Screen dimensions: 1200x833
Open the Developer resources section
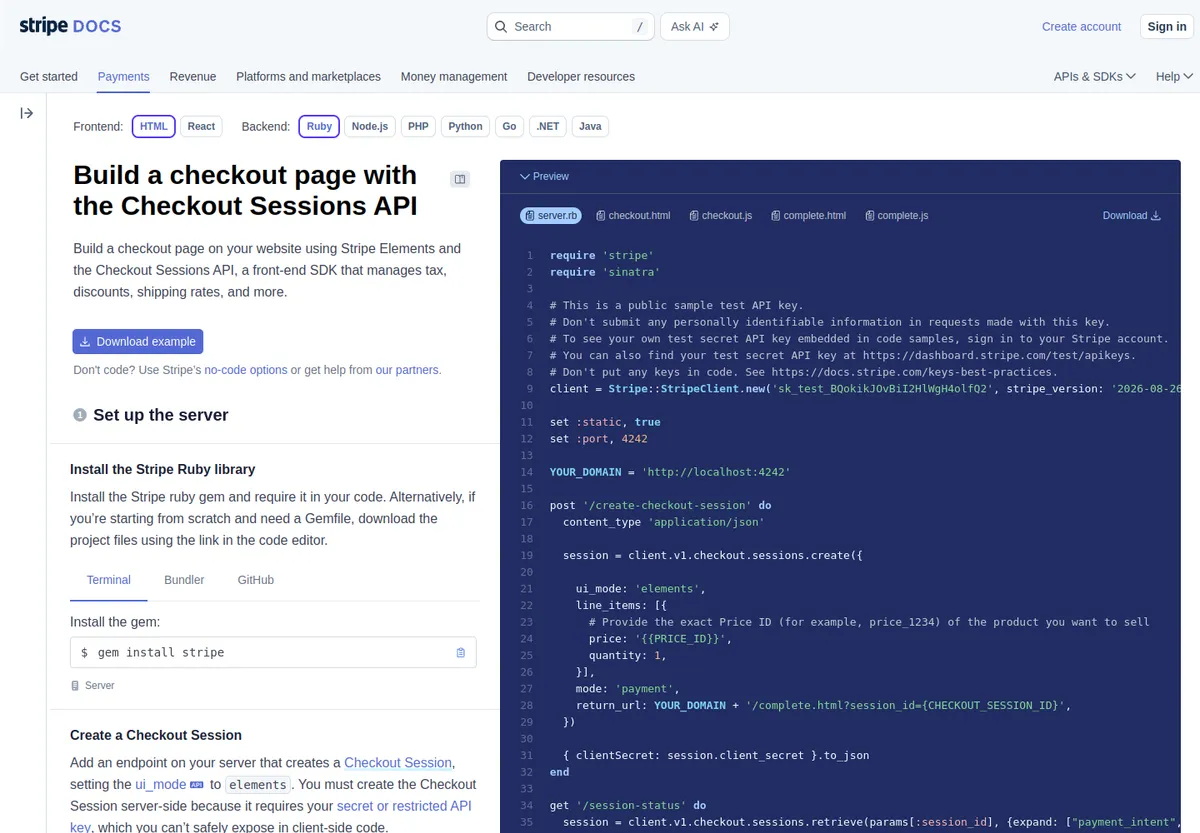click(x=581, y=76)
